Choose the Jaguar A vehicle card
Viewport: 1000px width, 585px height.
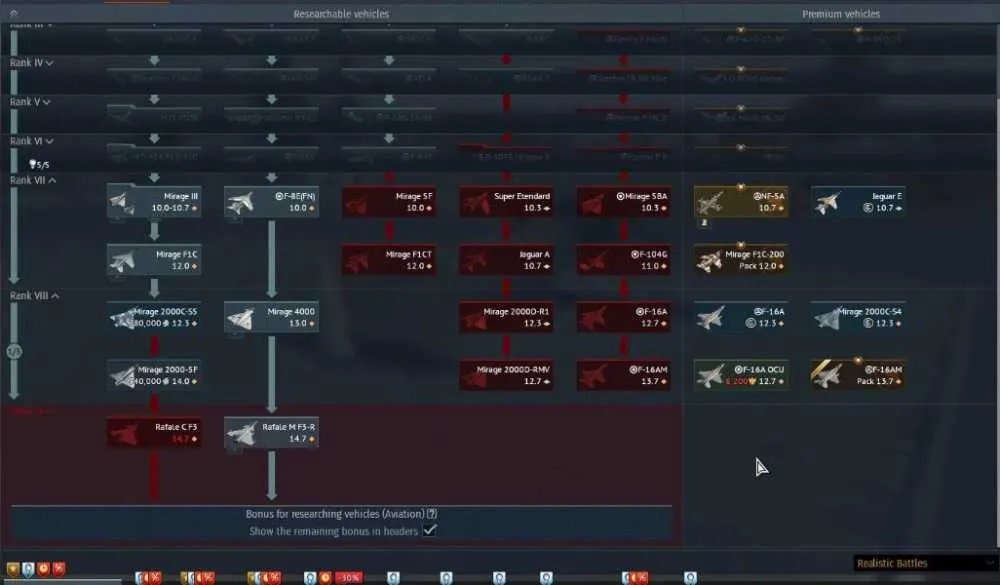[506, 260]
